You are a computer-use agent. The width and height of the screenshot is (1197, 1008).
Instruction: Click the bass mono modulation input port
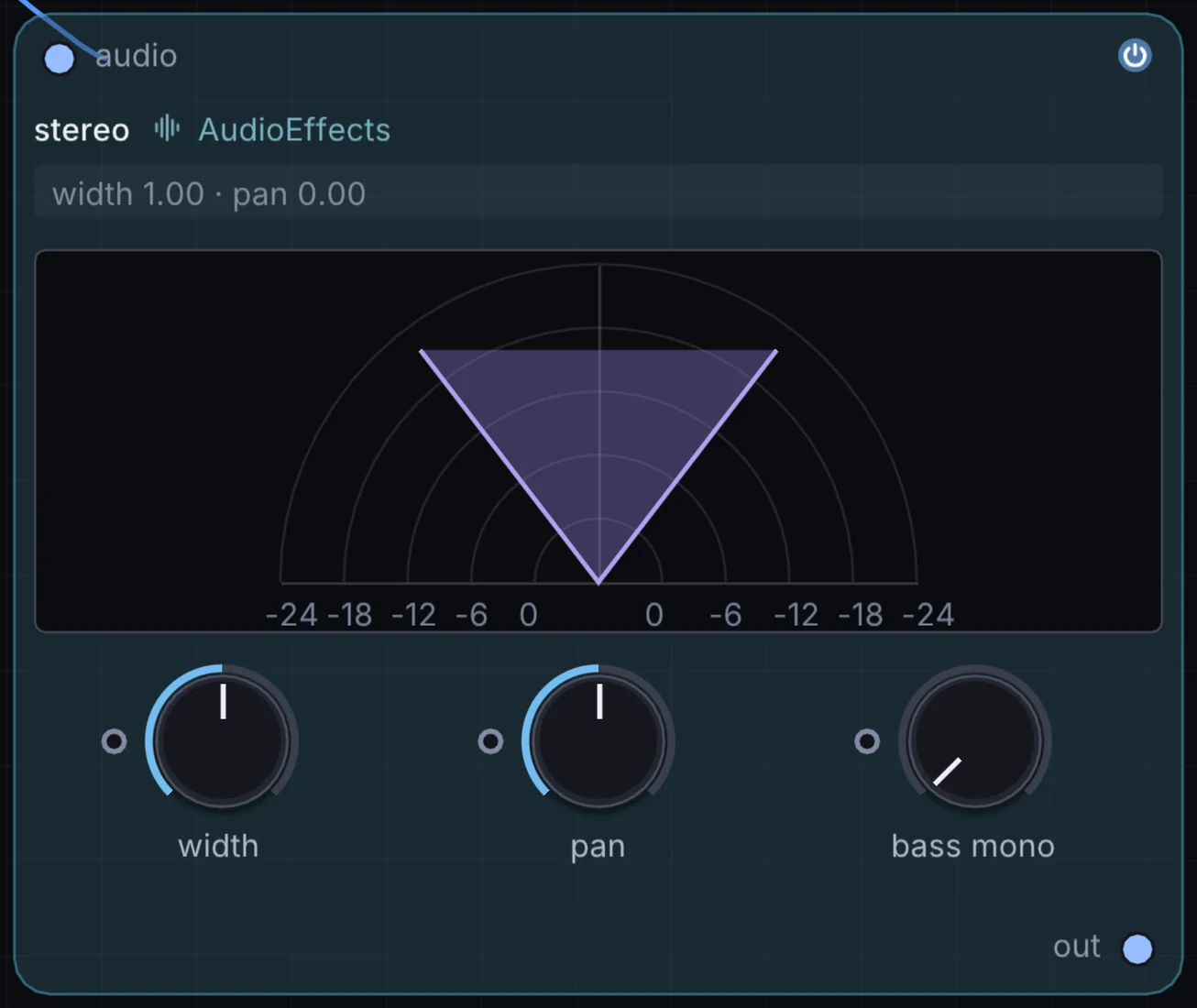867,740
